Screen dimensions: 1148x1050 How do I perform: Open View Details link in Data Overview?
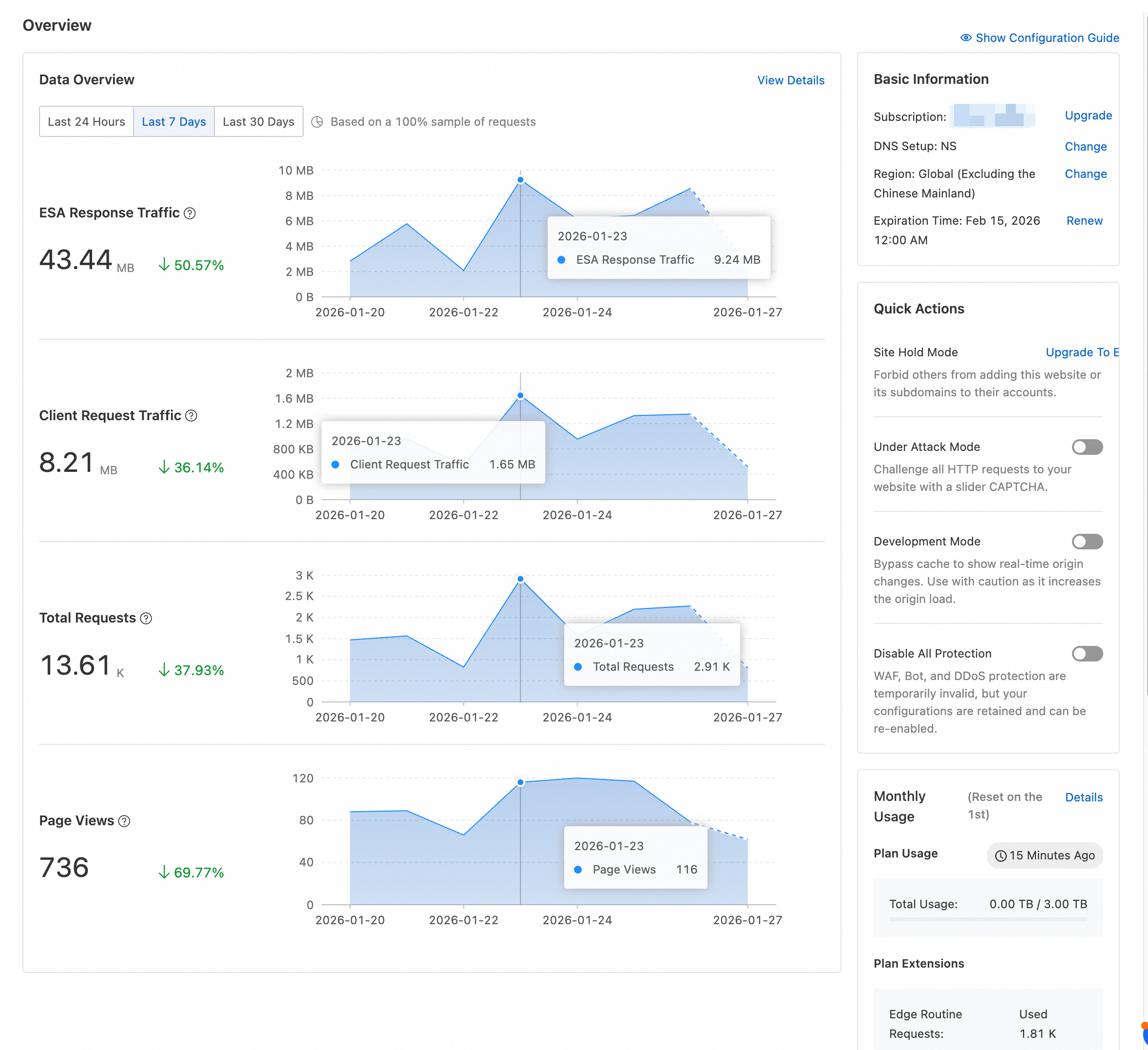(x=790, y=80)
